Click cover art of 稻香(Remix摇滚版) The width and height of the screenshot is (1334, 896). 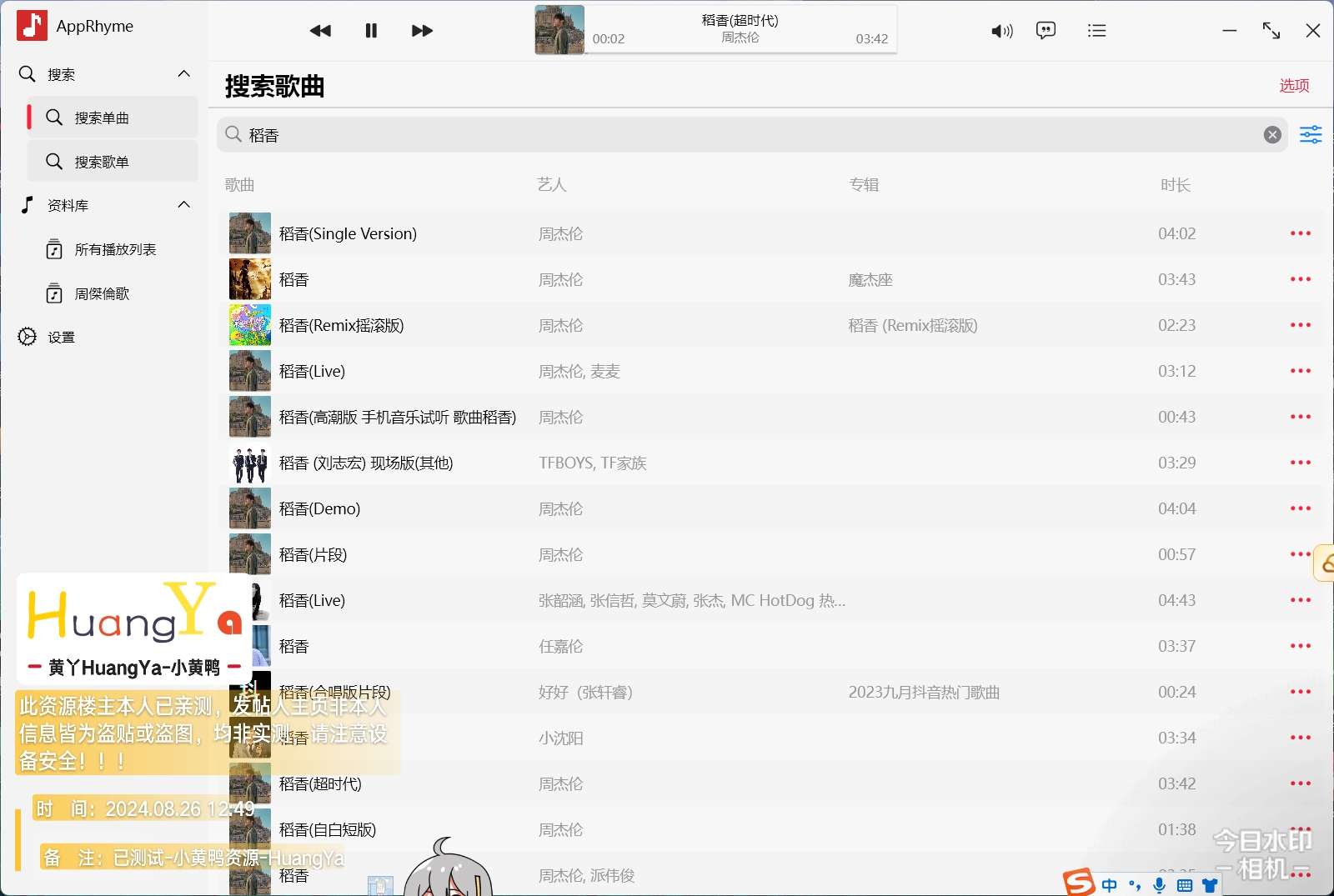click(250, 325)
